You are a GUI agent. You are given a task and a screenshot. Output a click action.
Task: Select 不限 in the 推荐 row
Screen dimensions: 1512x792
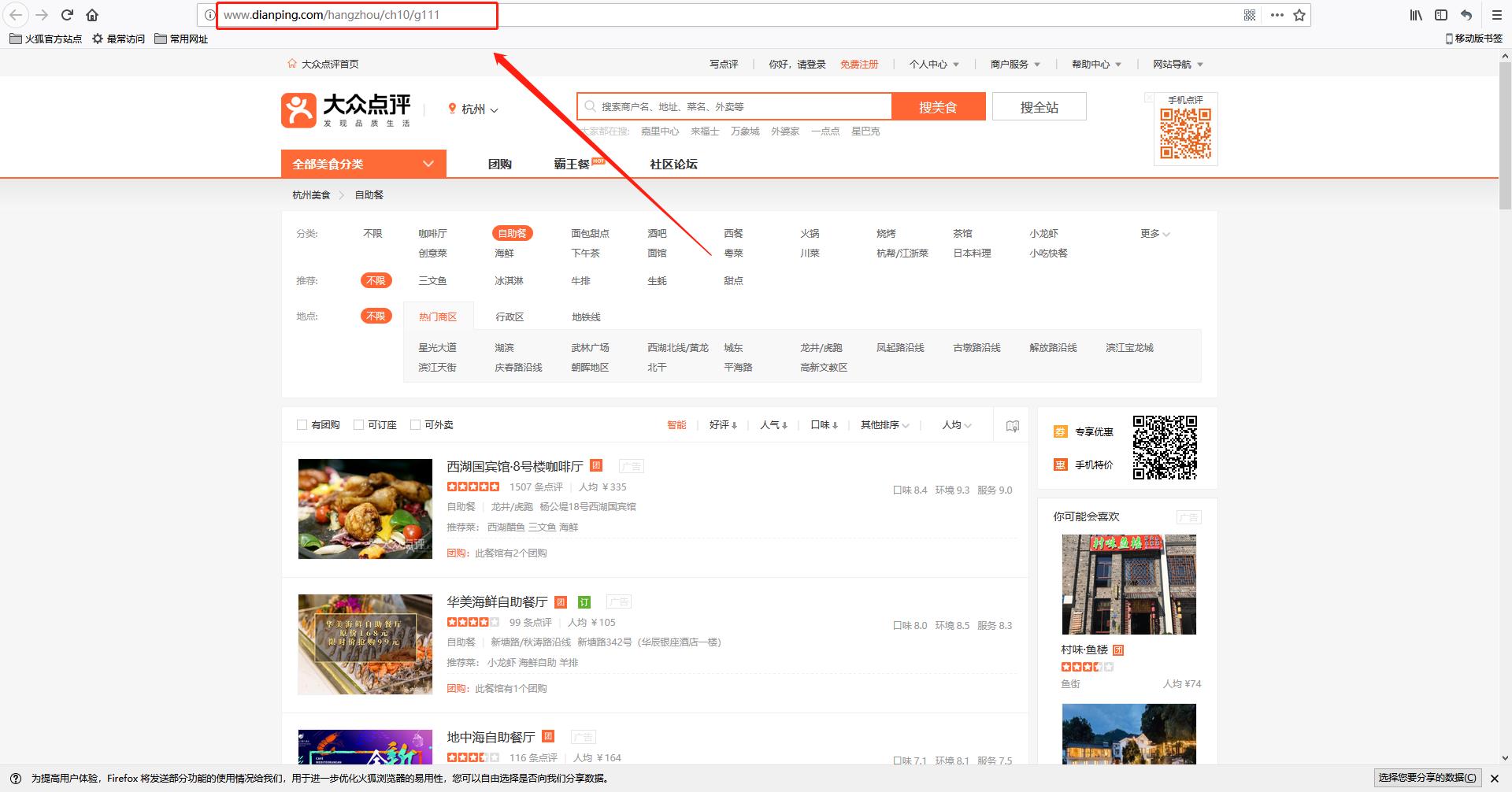376,280
